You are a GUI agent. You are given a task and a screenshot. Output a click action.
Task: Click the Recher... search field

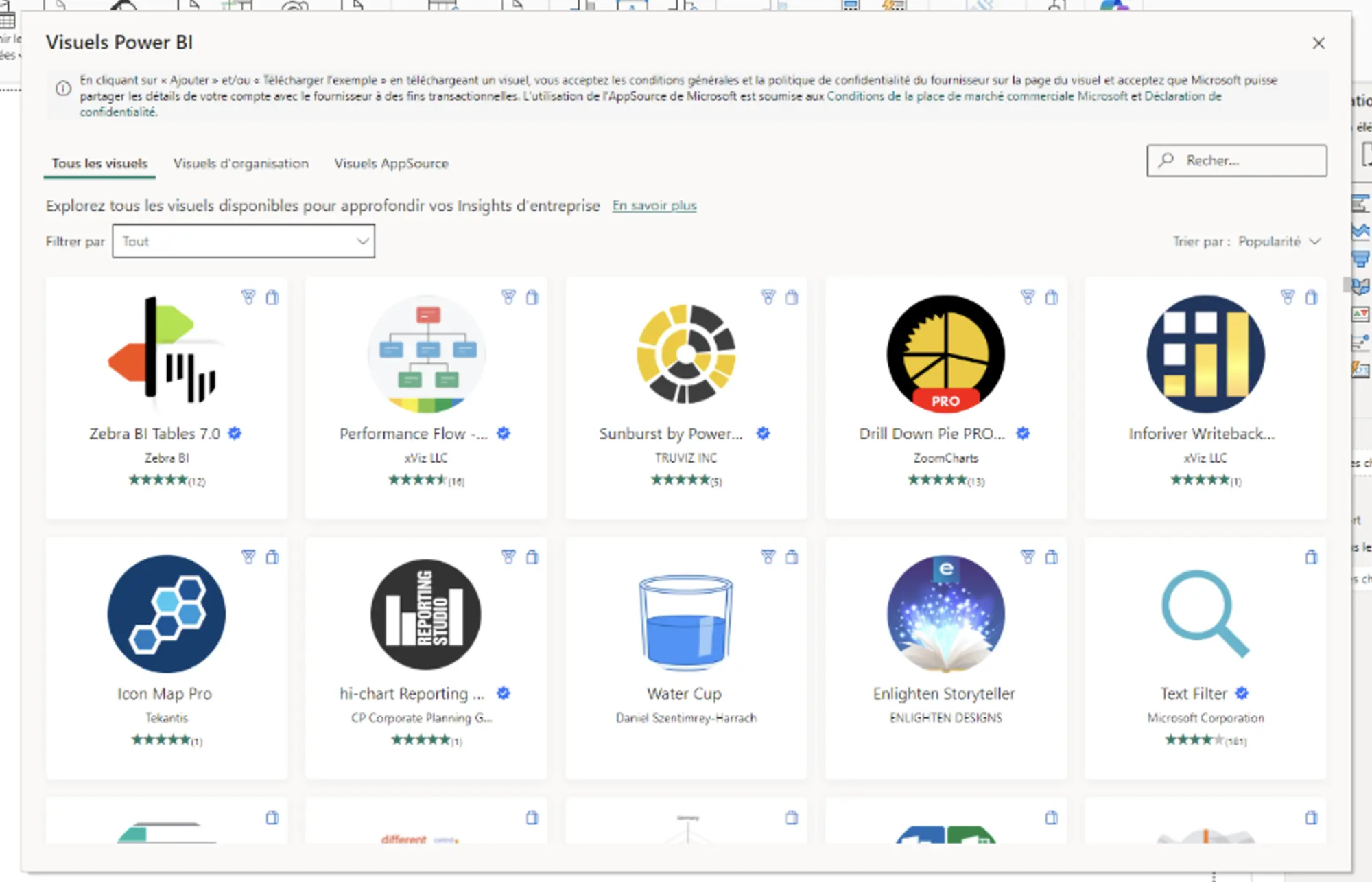[1236, 161]
